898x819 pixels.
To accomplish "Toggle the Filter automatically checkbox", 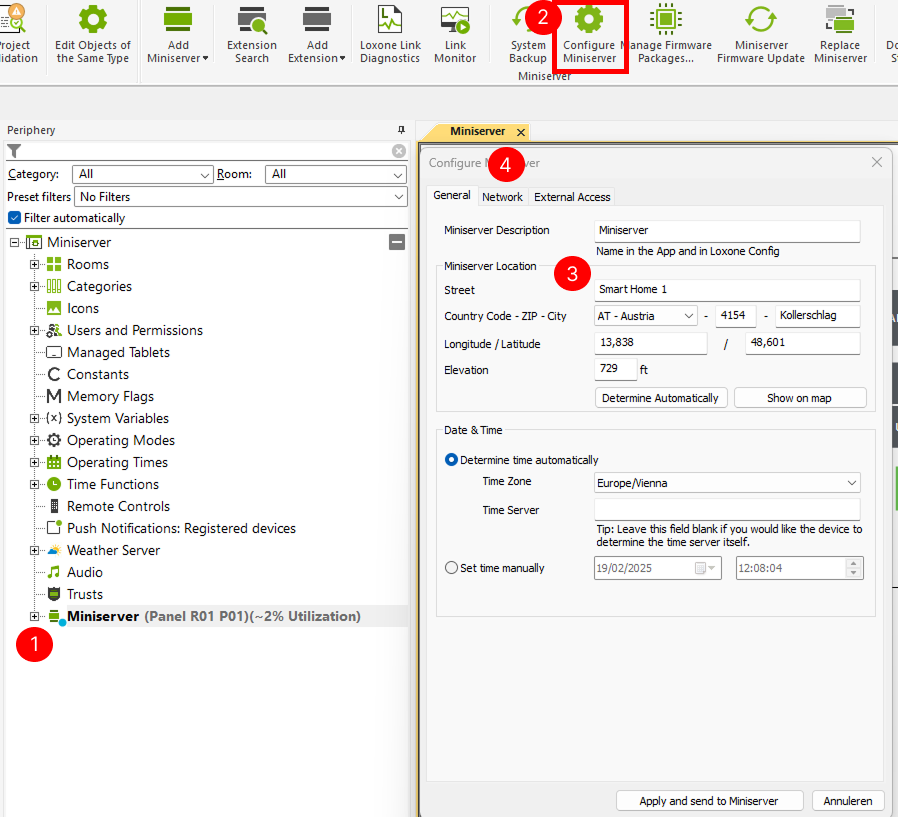I will click(14, 218).
